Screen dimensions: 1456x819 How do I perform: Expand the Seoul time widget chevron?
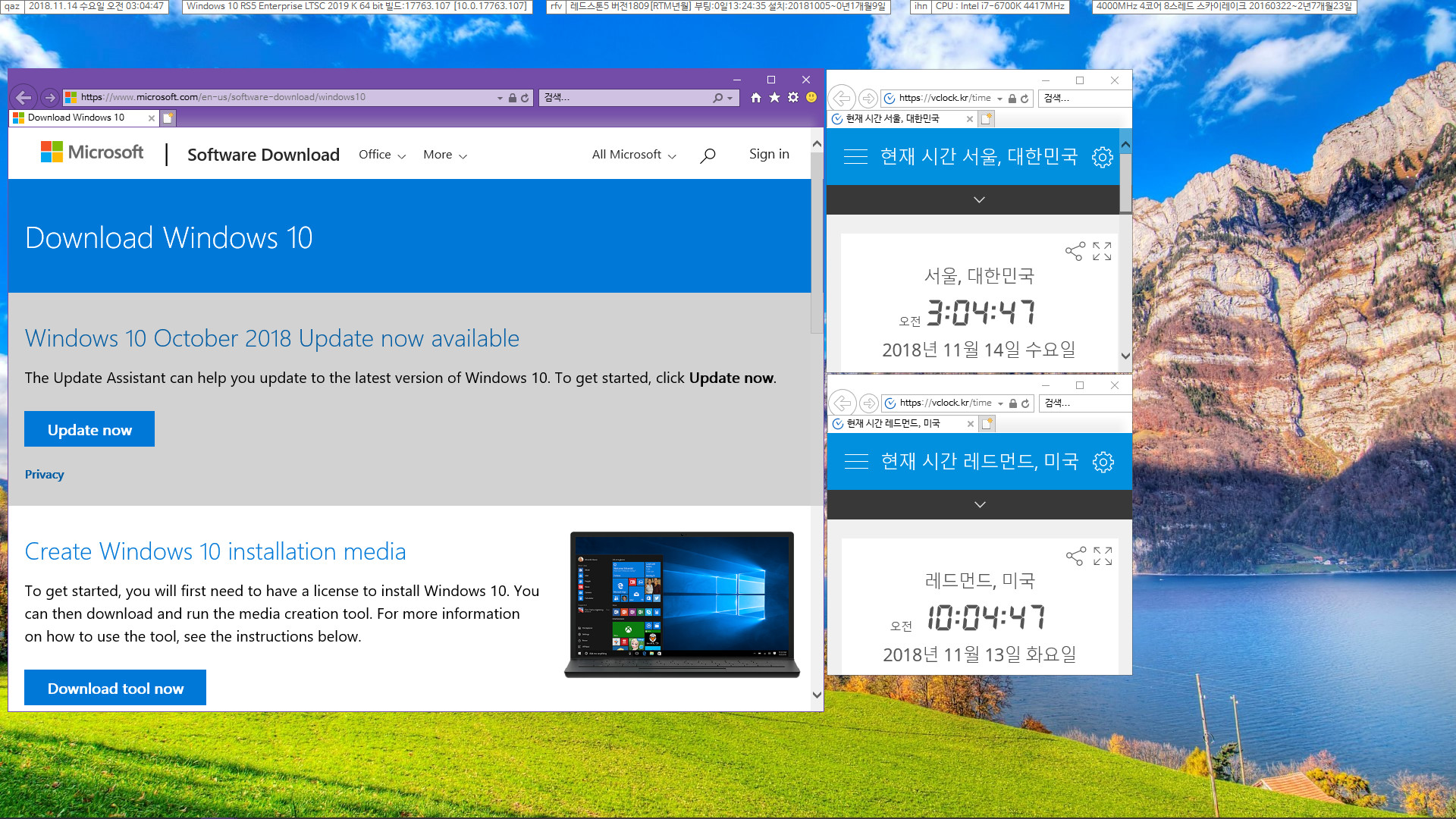point(979,199)
